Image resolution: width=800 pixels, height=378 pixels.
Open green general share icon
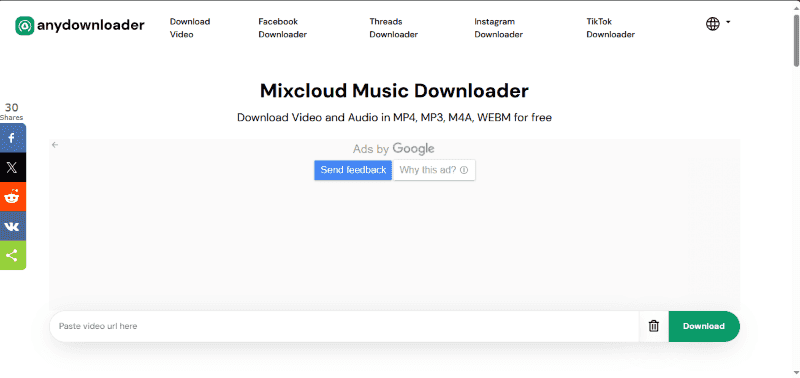[x=12, y=255]
